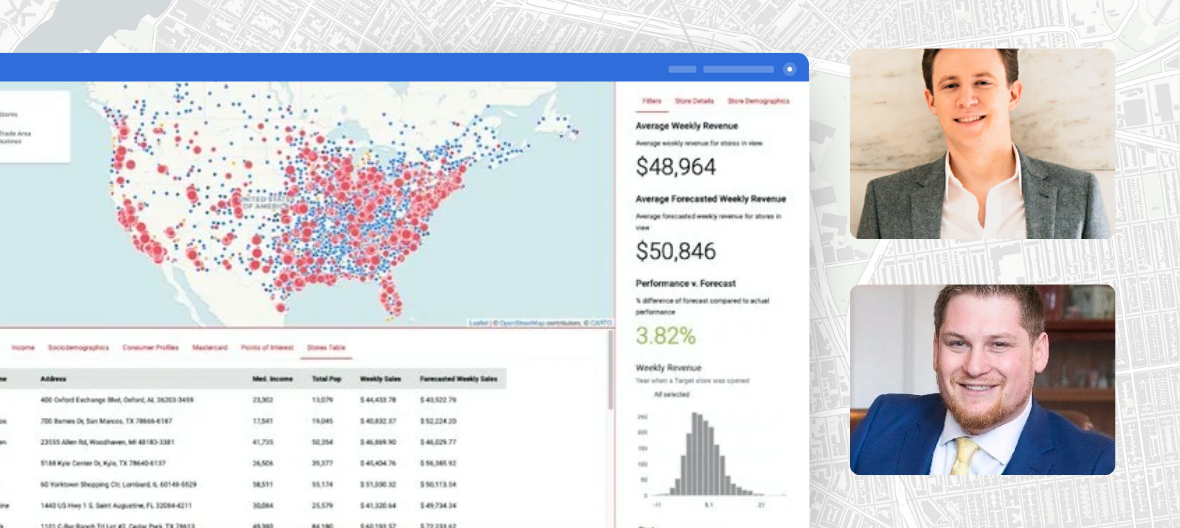Switch to the Store Details tab
Viewport: 1180px width, 528px height.
coord(694,101)
